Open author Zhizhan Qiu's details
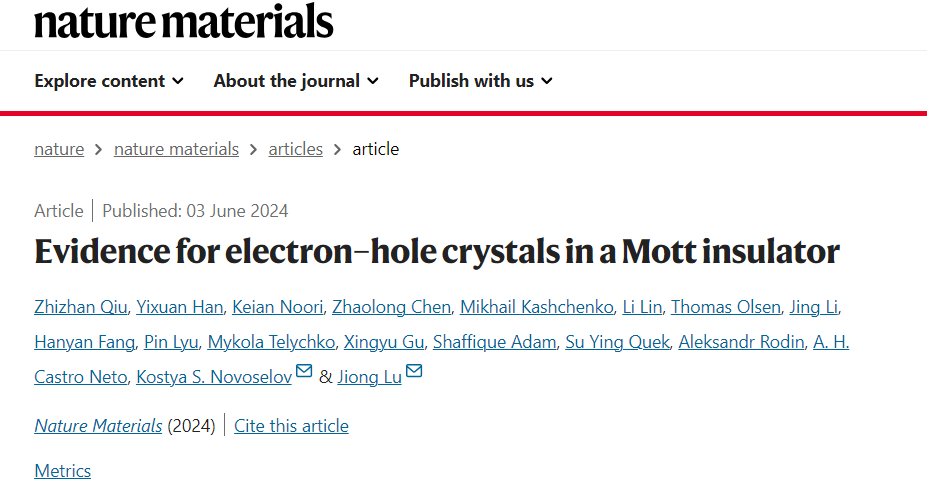 click(x=81, y=307)
